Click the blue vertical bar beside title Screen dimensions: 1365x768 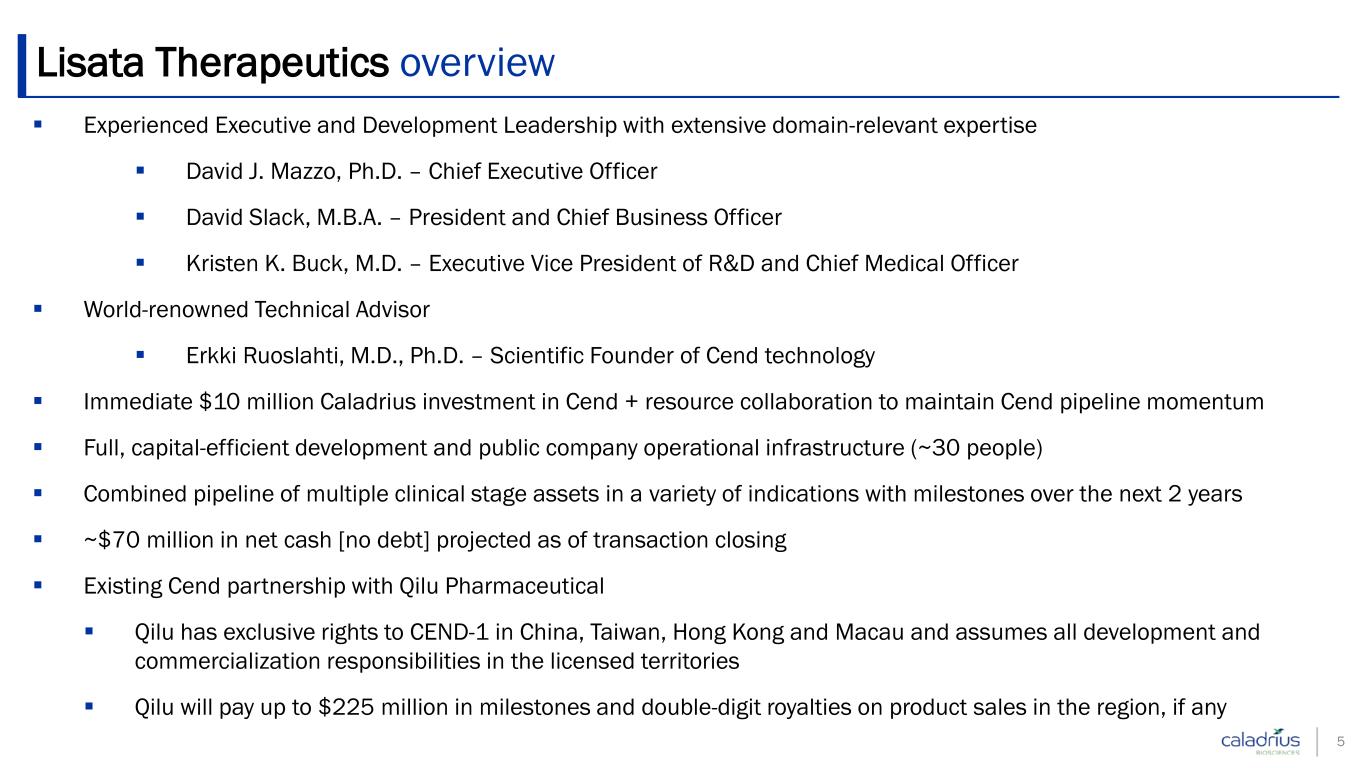[x=24, y=64]
